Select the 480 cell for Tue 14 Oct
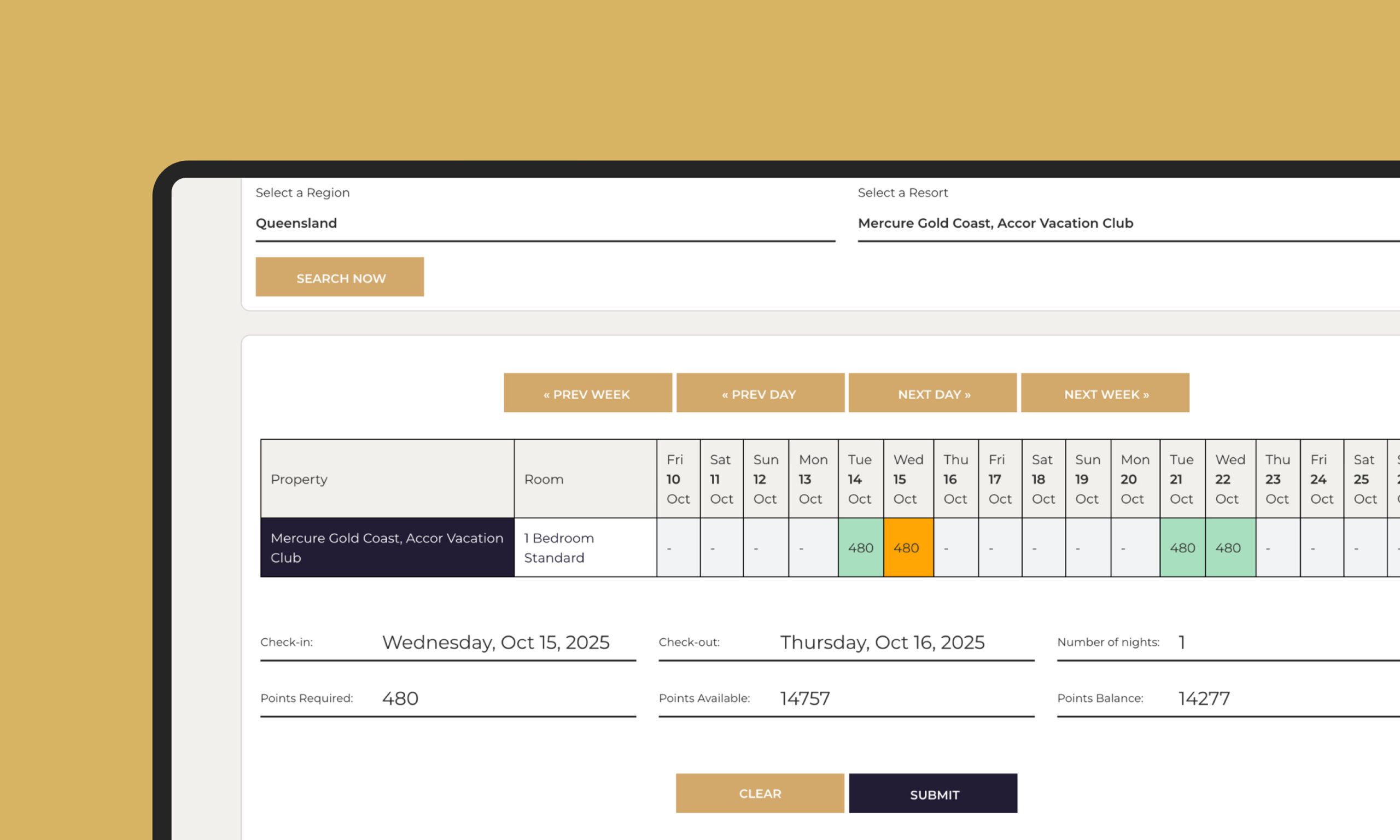1400x840 pixels. (x=860, y=547)
